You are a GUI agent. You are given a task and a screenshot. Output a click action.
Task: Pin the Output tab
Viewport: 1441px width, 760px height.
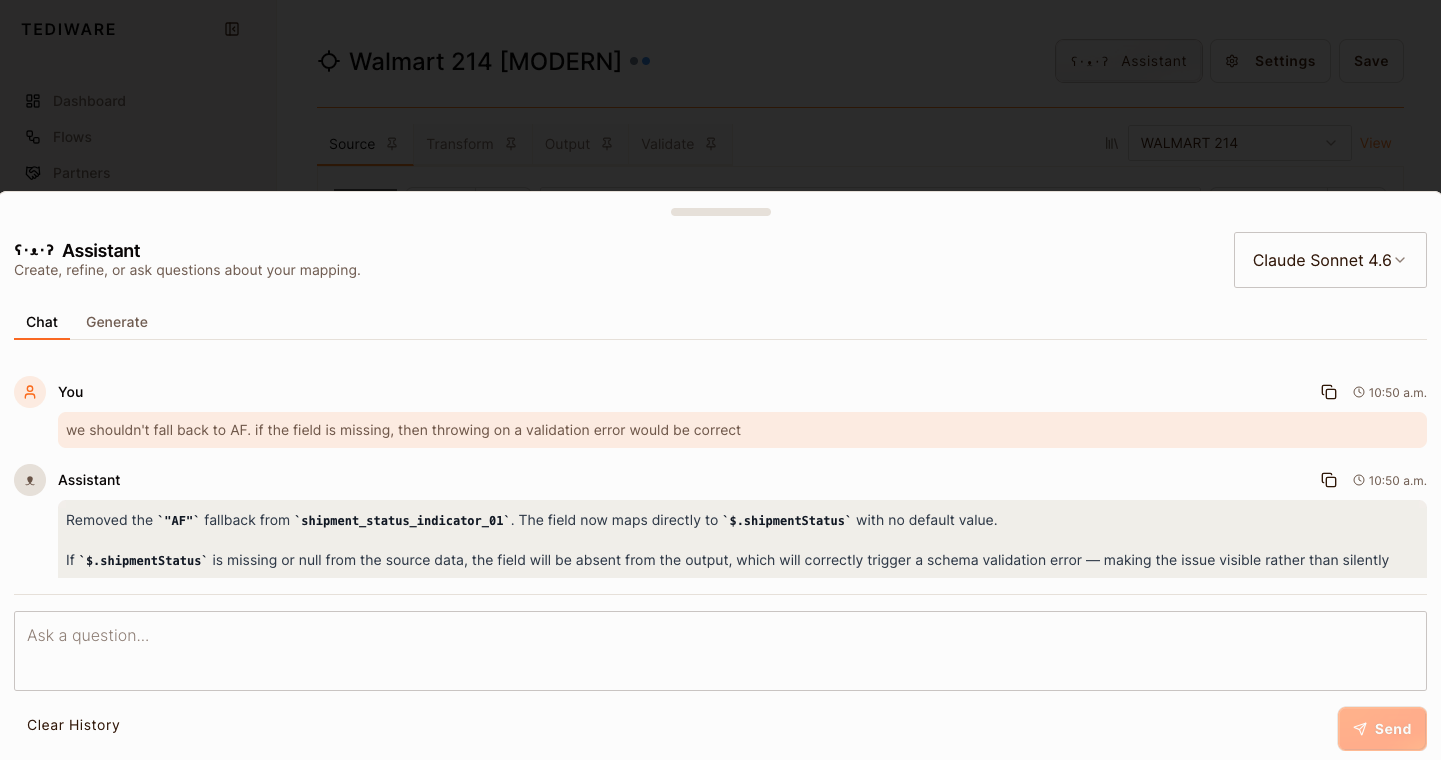click(x=607, y=144)
